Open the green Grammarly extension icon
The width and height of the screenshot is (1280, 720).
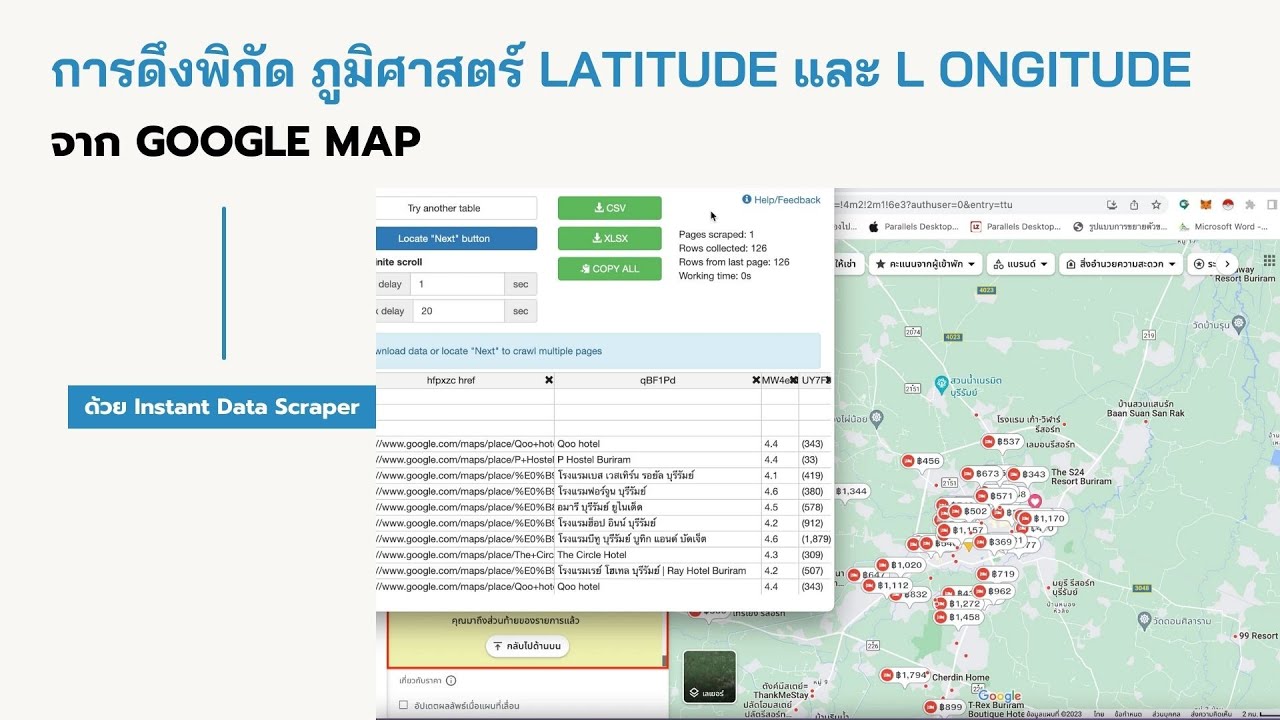(1184, 204)
